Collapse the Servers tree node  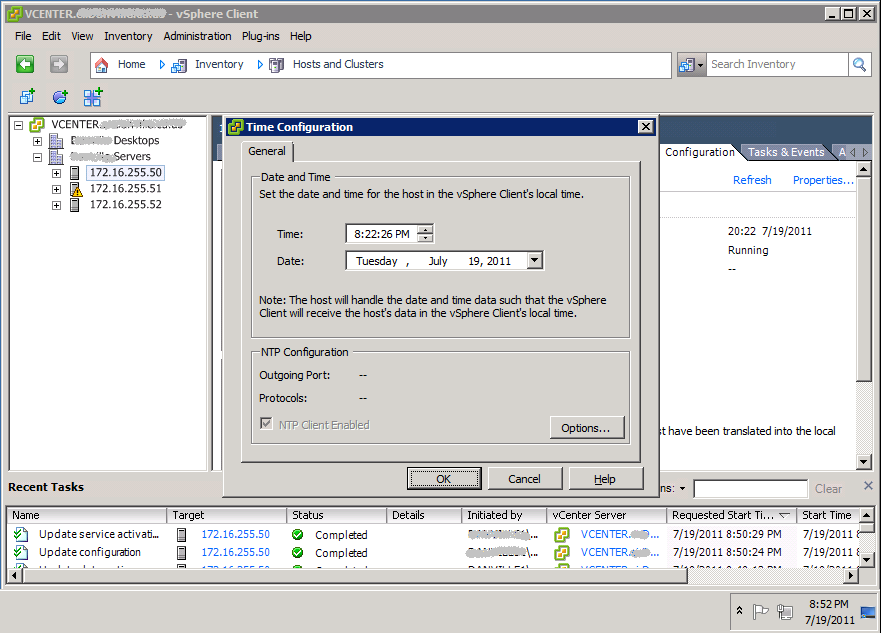37,157
